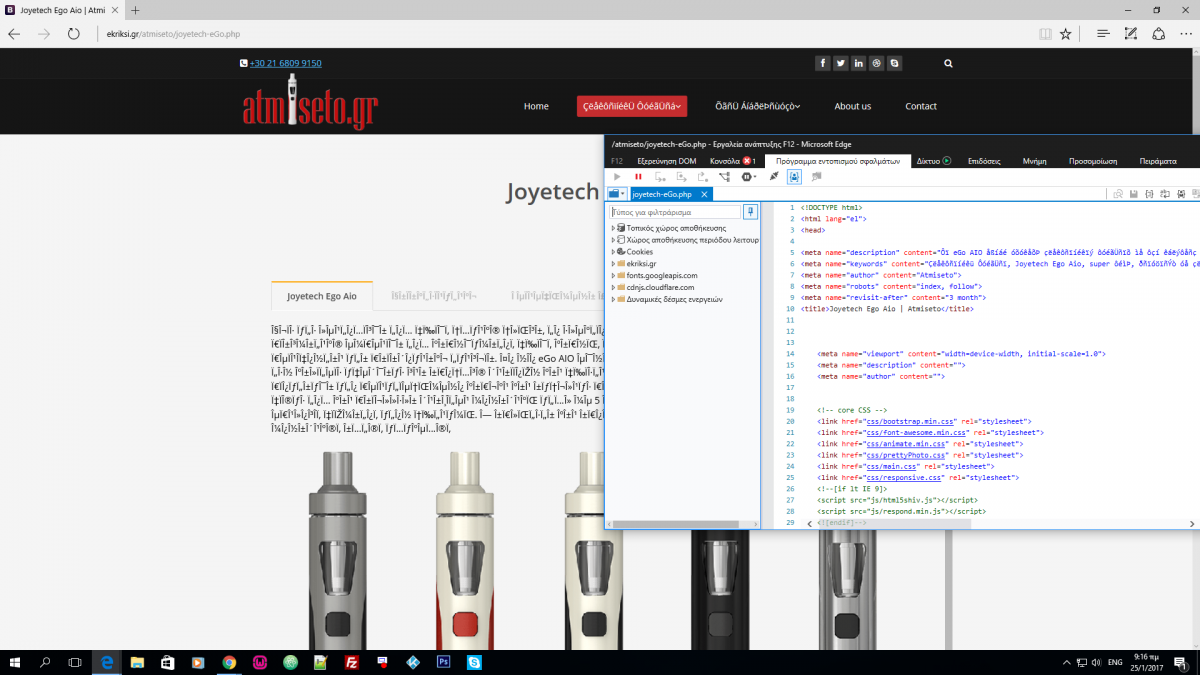Open Photoshop from the taskbar
Image resolution: width=1200 pixels, height=675 pixels.
(x=443, y=662)
